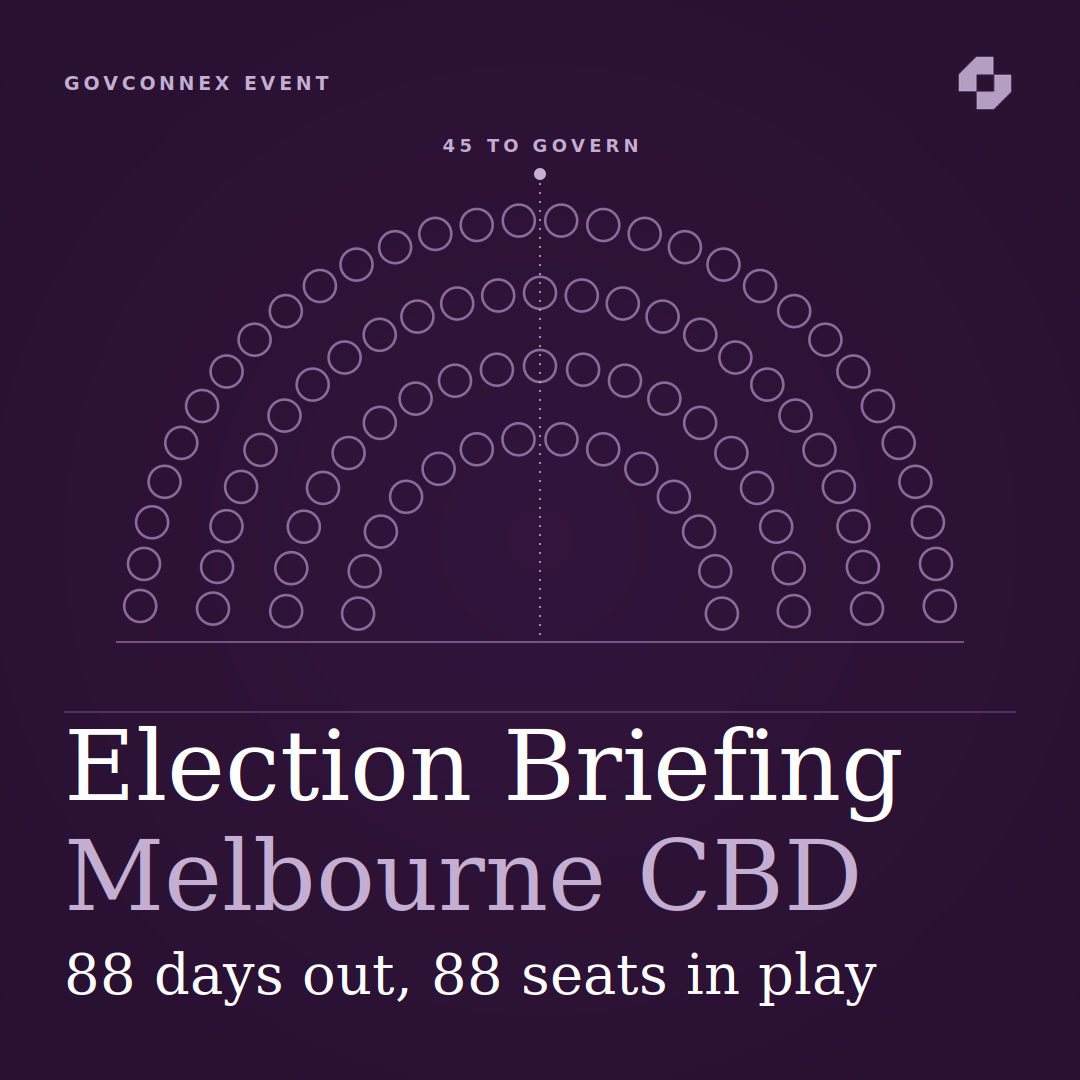Click second arc's seat crossed by dotted line
This screenshot has height=1080, width=1080.
[540, 293]
